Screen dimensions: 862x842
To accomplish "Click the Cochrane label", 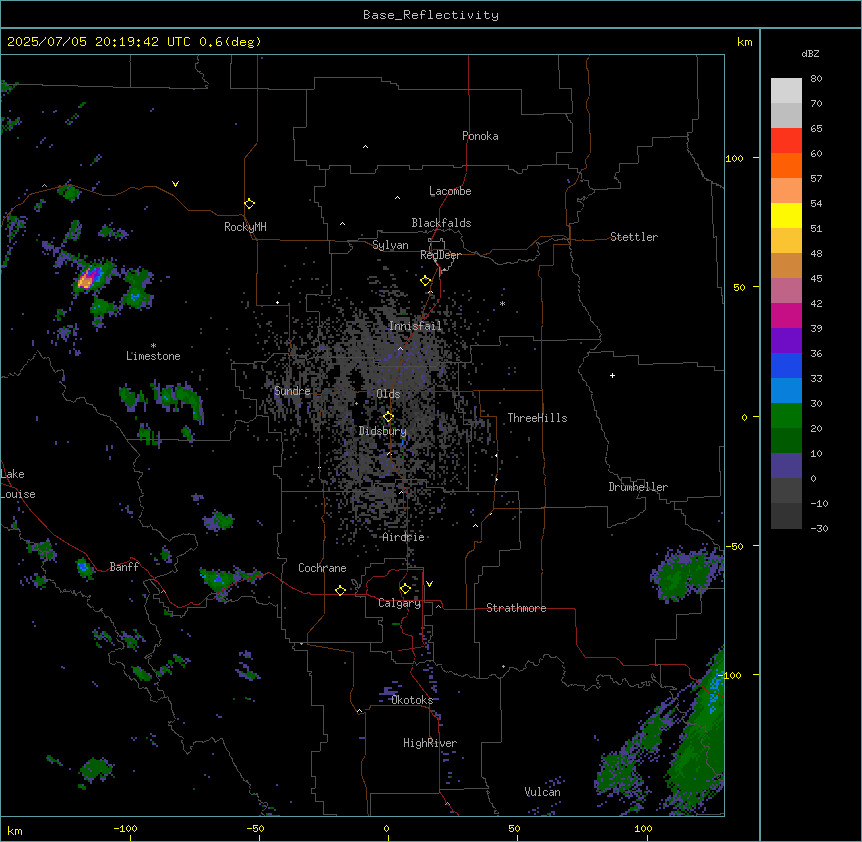I will coord(322,568).
